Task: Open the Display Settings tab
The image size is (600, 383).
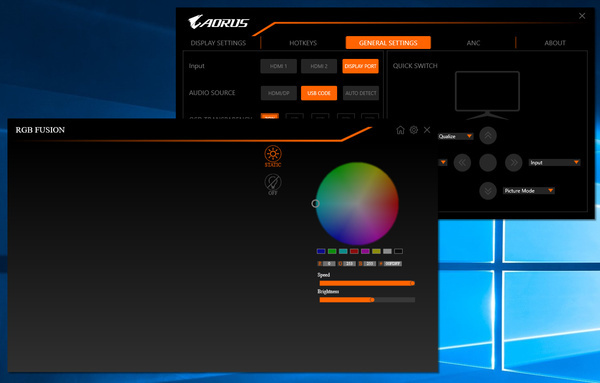Action: click(218, 43)
